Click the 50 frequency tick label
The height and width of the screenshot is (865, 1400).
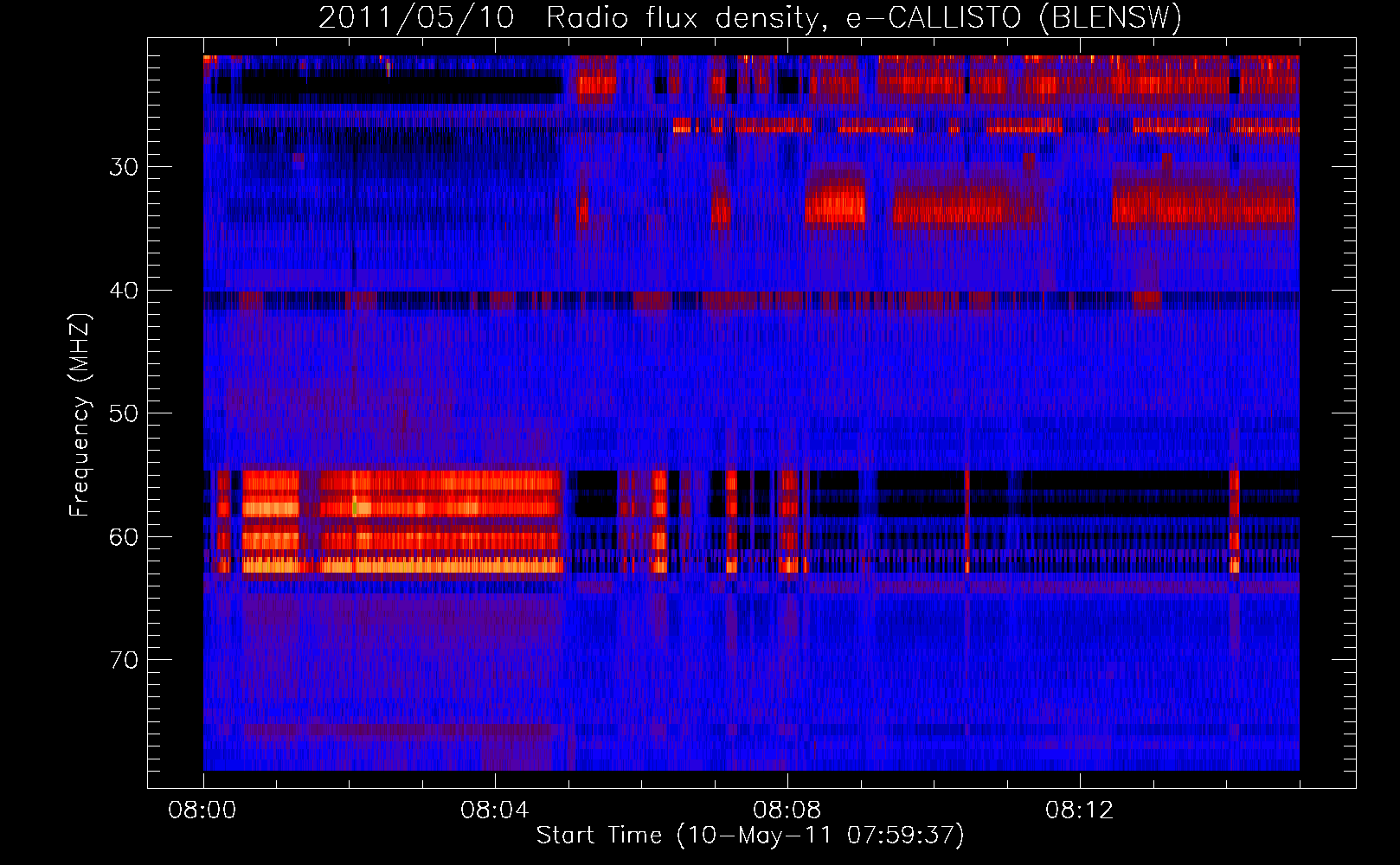click(x=124, y=413)
